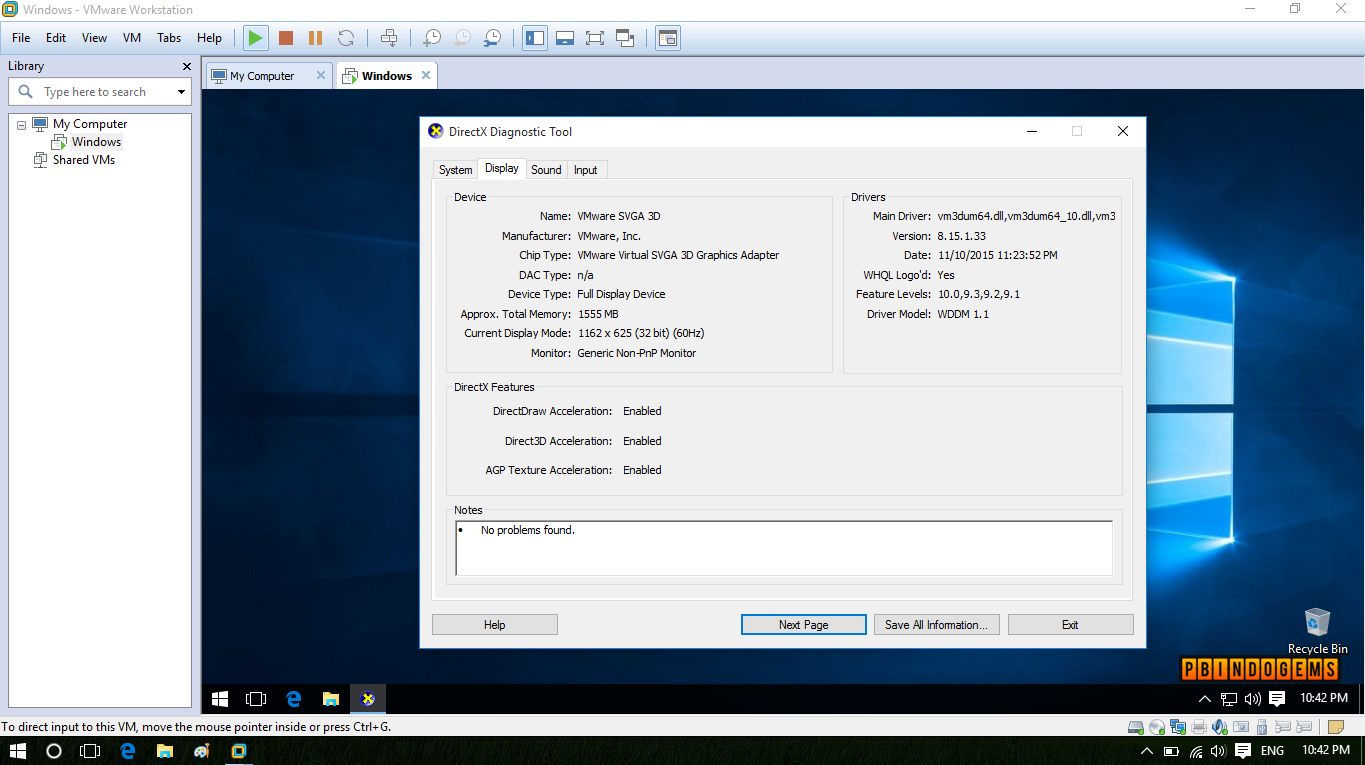
Task: Enter full screen mode from the toolbar
Action: coord(595,38)
